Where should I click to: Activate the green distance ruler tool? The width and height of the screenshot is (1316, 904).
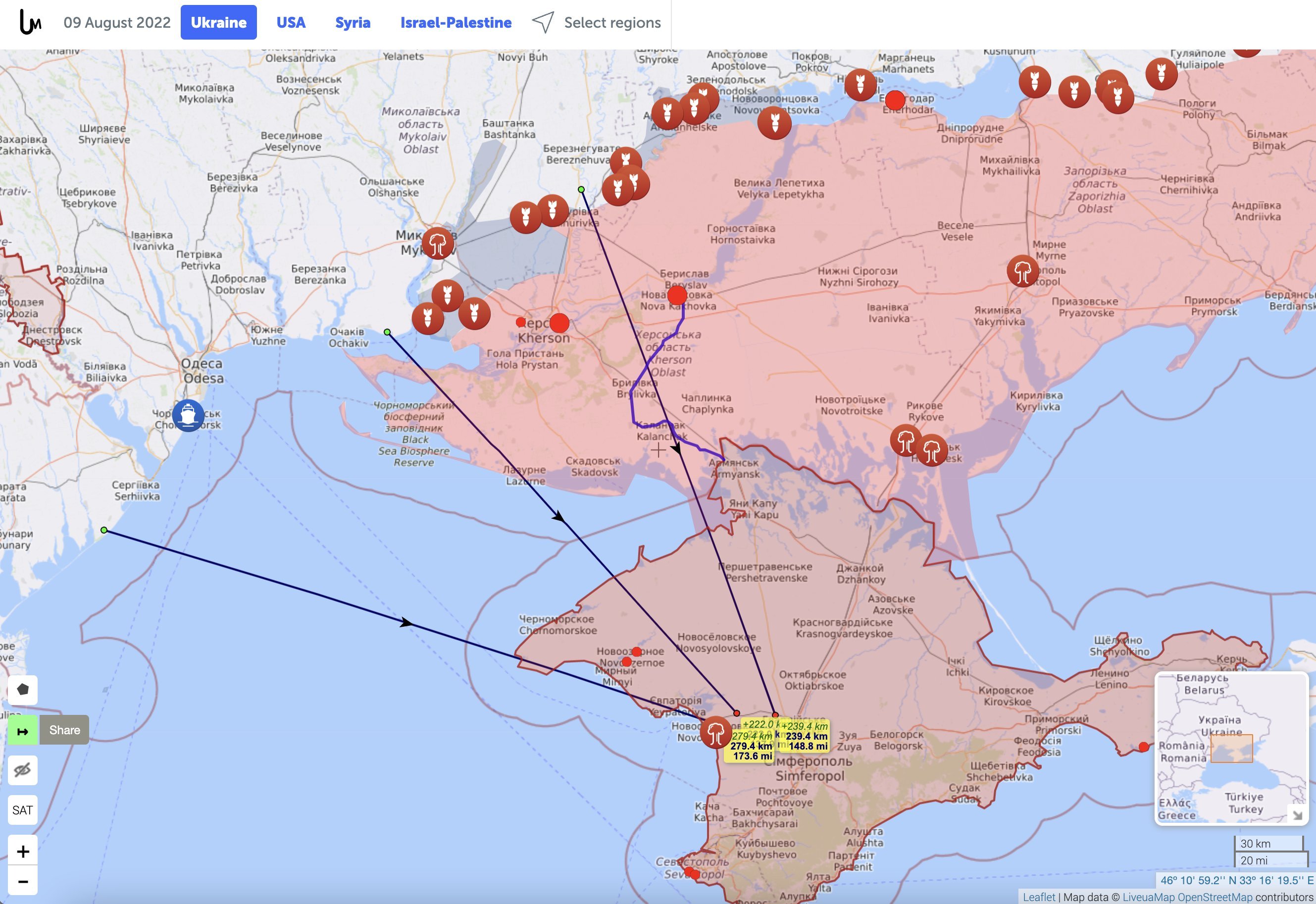(x=23, y=730)
